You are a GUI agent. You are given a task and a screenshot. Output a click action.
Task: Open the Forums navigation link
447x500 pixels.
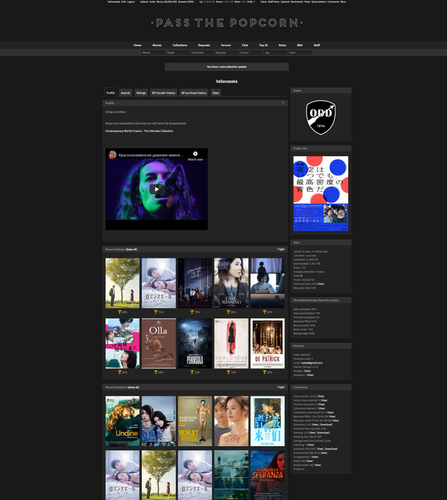coord(226,45)
